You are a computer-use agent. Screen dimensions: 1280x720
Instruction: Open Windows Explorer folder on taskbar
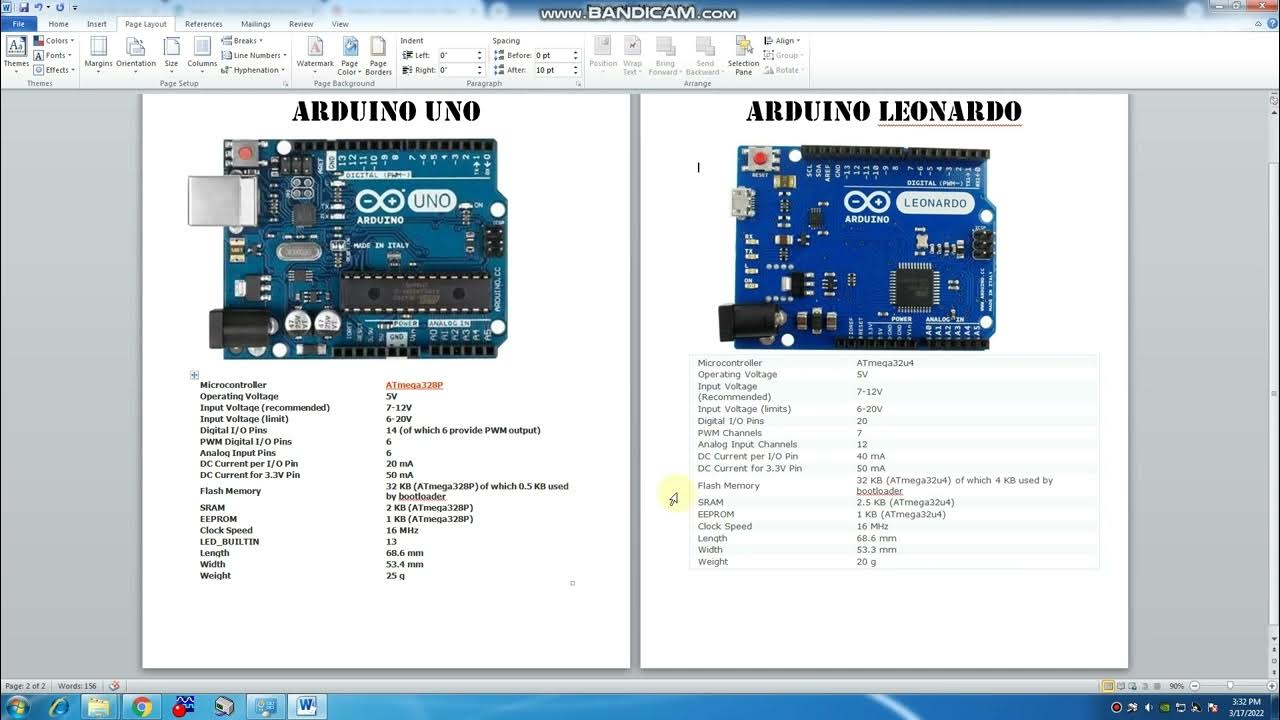[x=100, y=707]
